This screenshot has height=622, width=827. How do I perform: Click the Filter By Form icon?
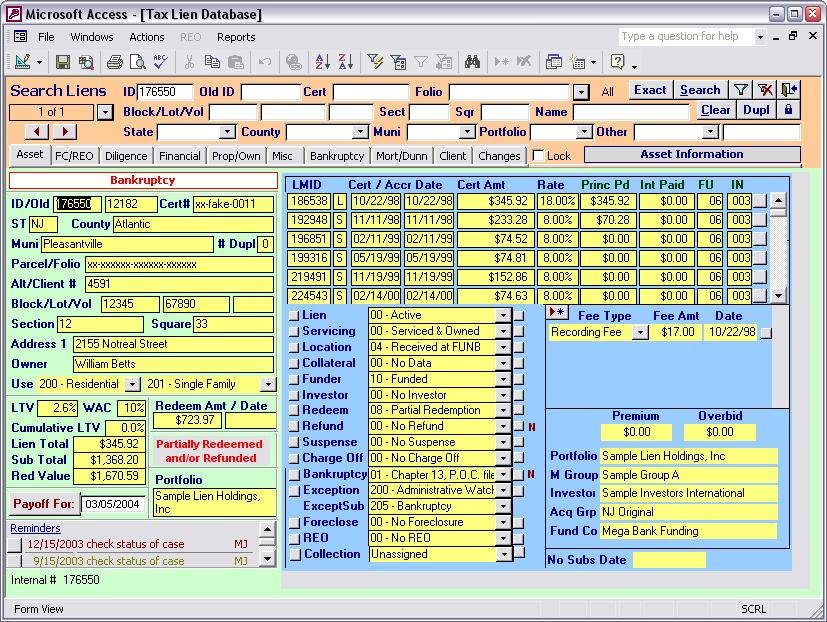coord(398,62)
